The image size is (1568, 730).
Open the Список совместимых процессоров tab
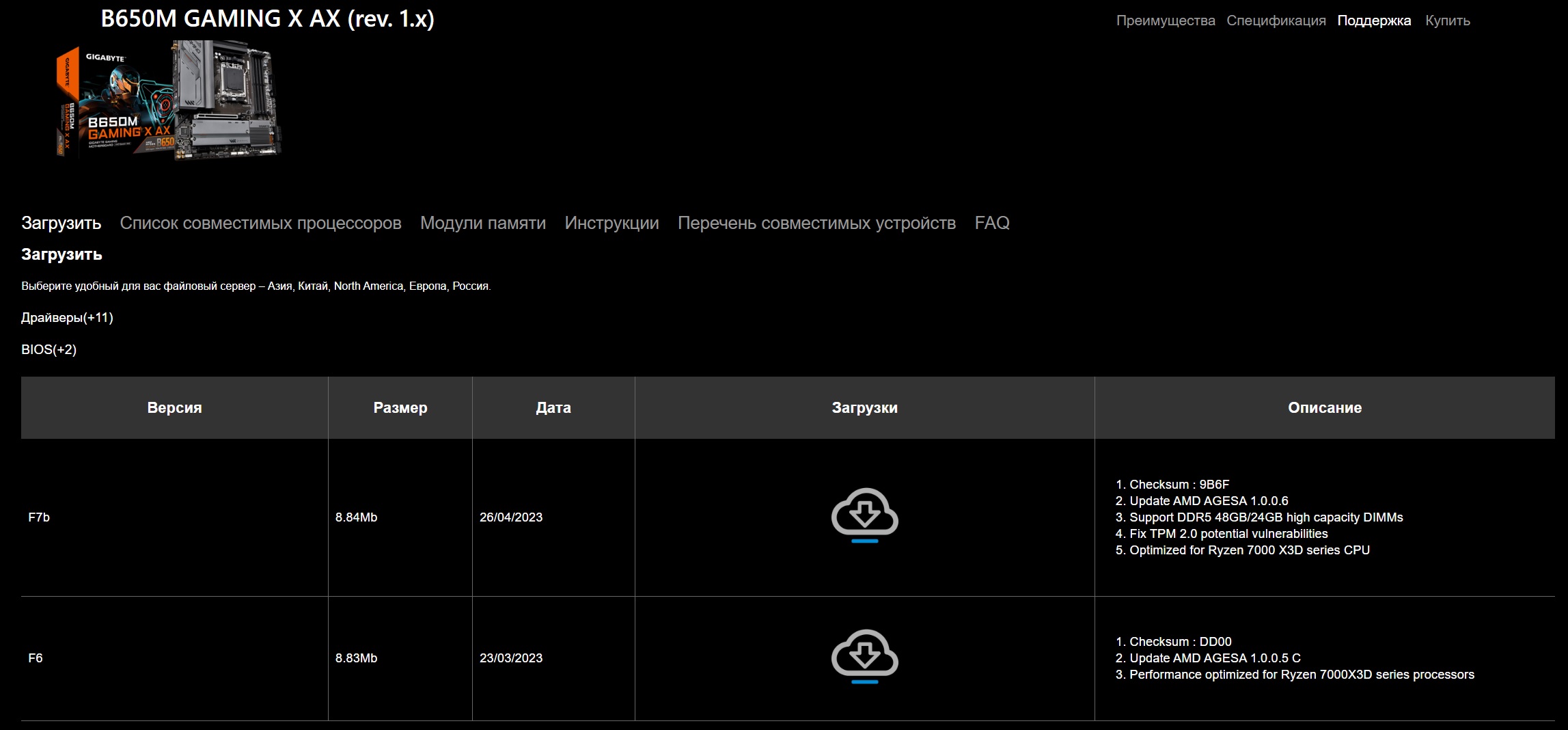261,223
